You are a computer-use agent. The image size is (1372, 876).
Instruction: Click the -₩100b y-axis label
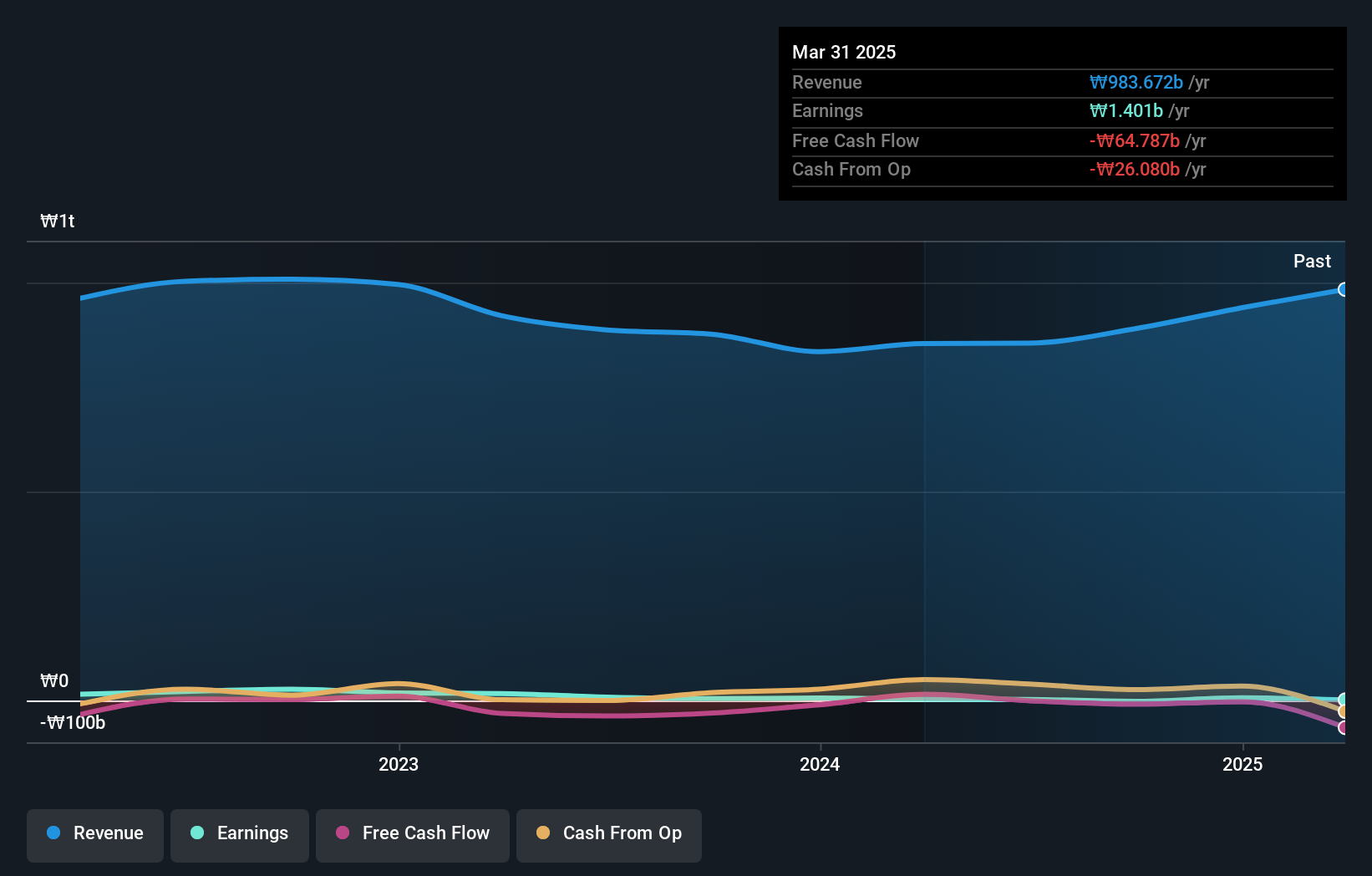point(73,722)
